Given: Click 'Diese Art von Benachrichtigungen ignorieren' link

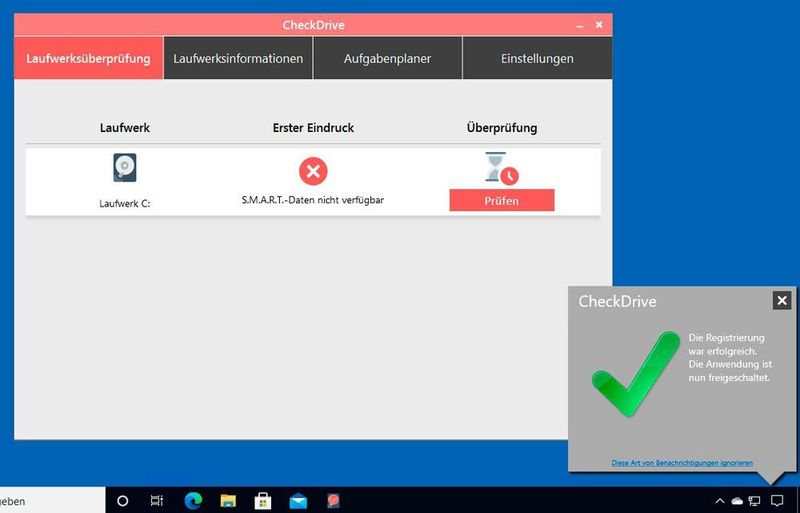Looking at the screenshot, I should tap(682, 463).
